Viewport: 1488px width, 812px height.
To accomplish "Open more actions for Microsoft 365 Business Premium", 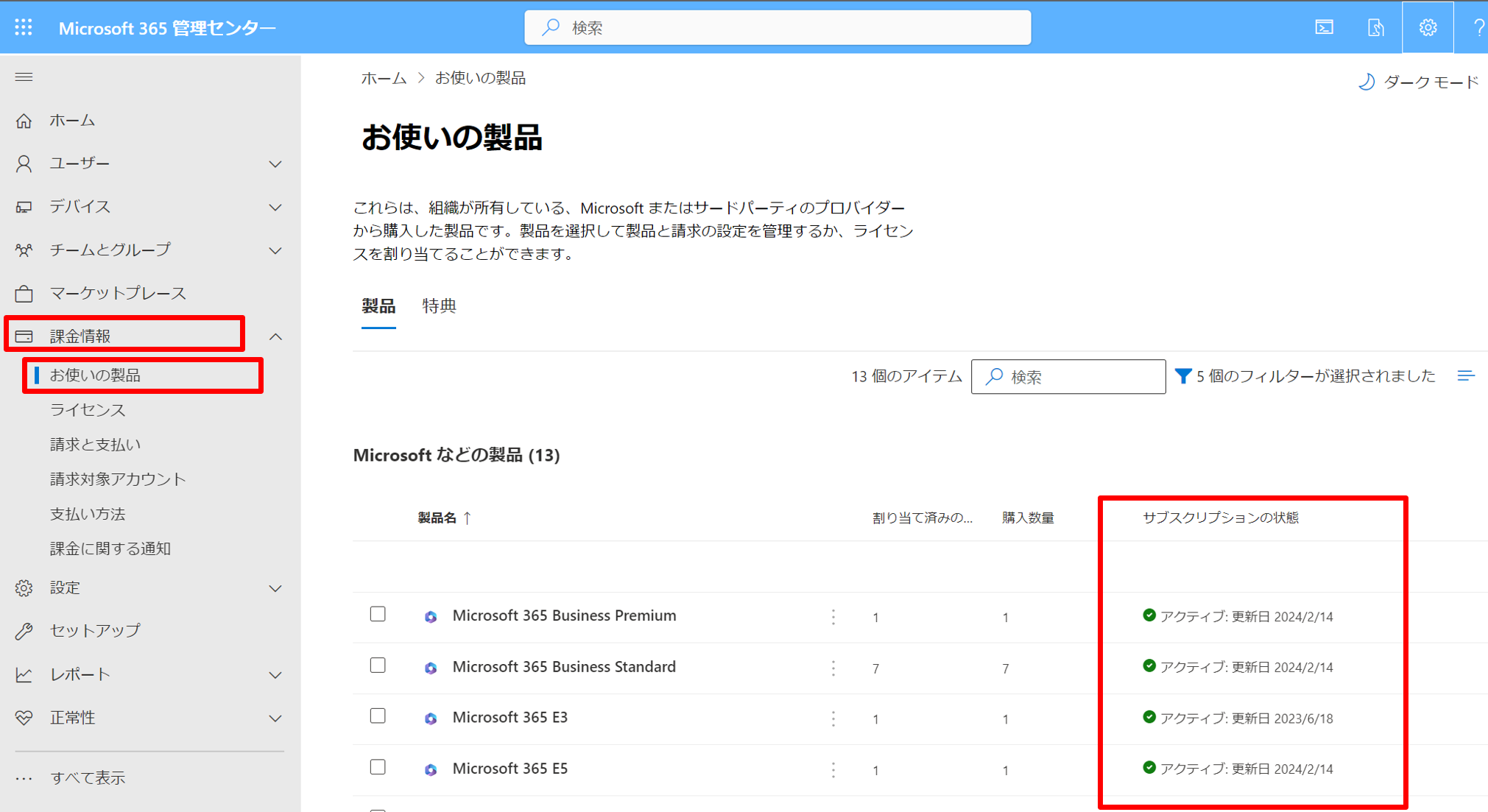I will 833,617.
